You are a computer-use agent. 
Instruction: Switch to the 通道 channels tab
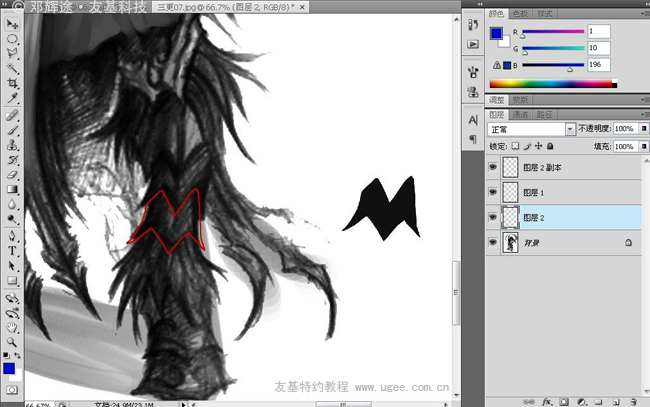520,114
